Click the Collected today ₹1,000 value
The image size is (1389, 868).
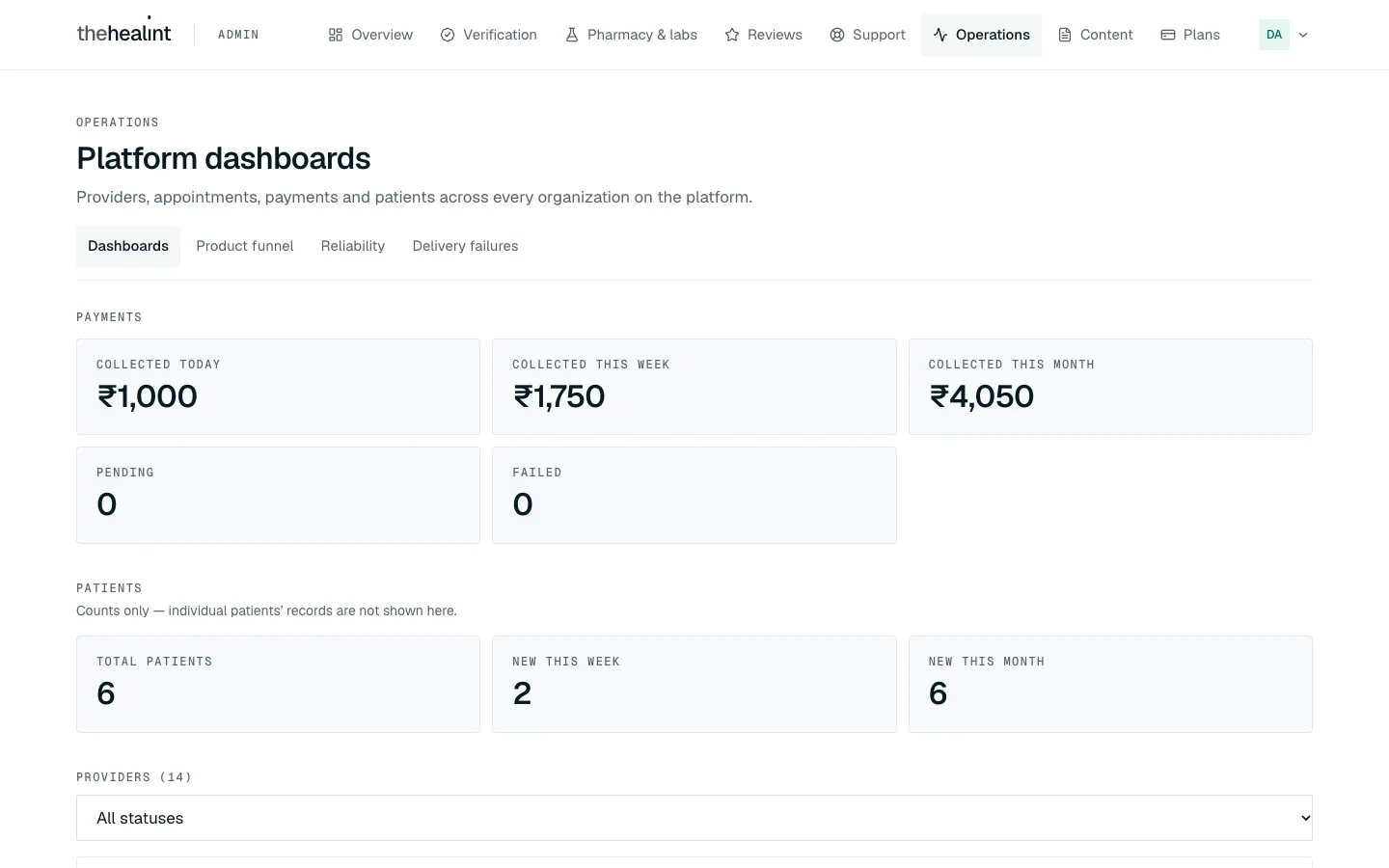148,396
